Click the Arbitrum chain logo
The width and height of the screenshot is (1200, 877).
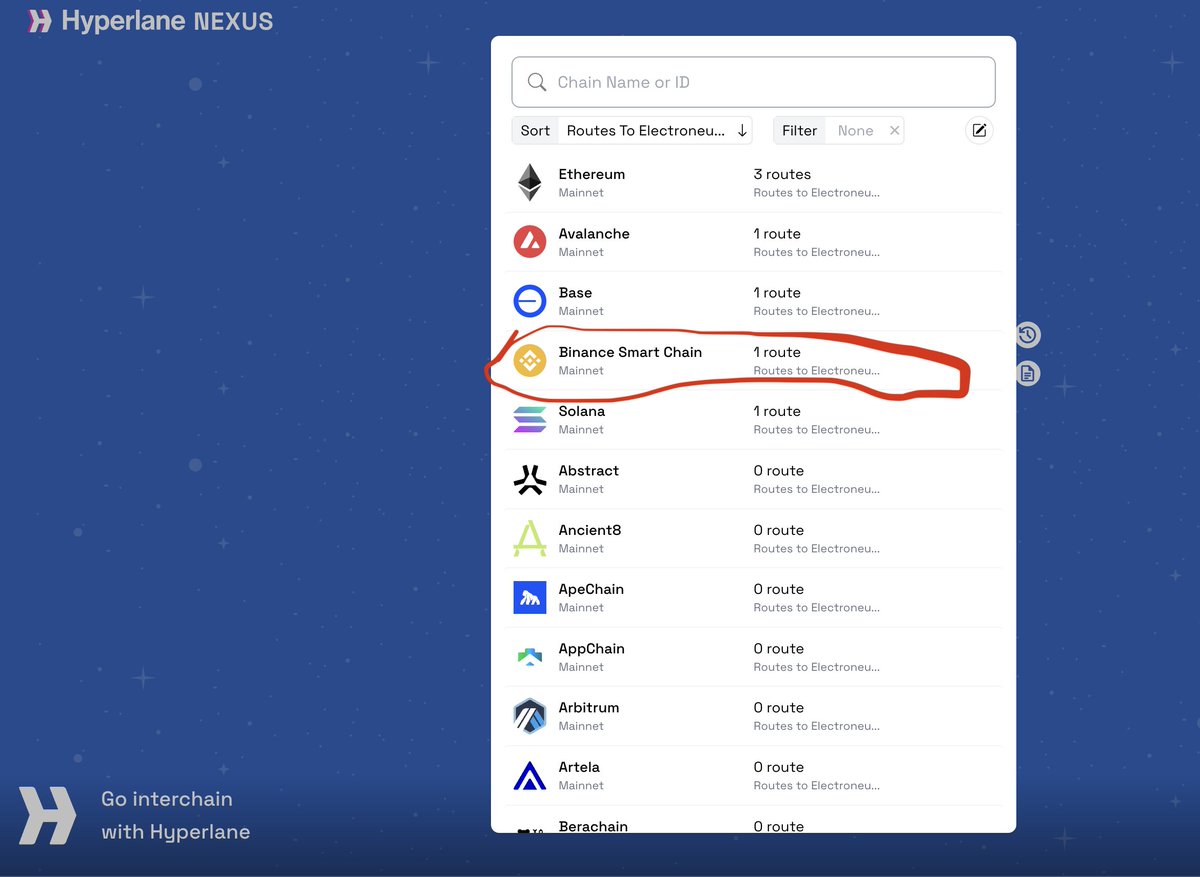coord(529,716)
